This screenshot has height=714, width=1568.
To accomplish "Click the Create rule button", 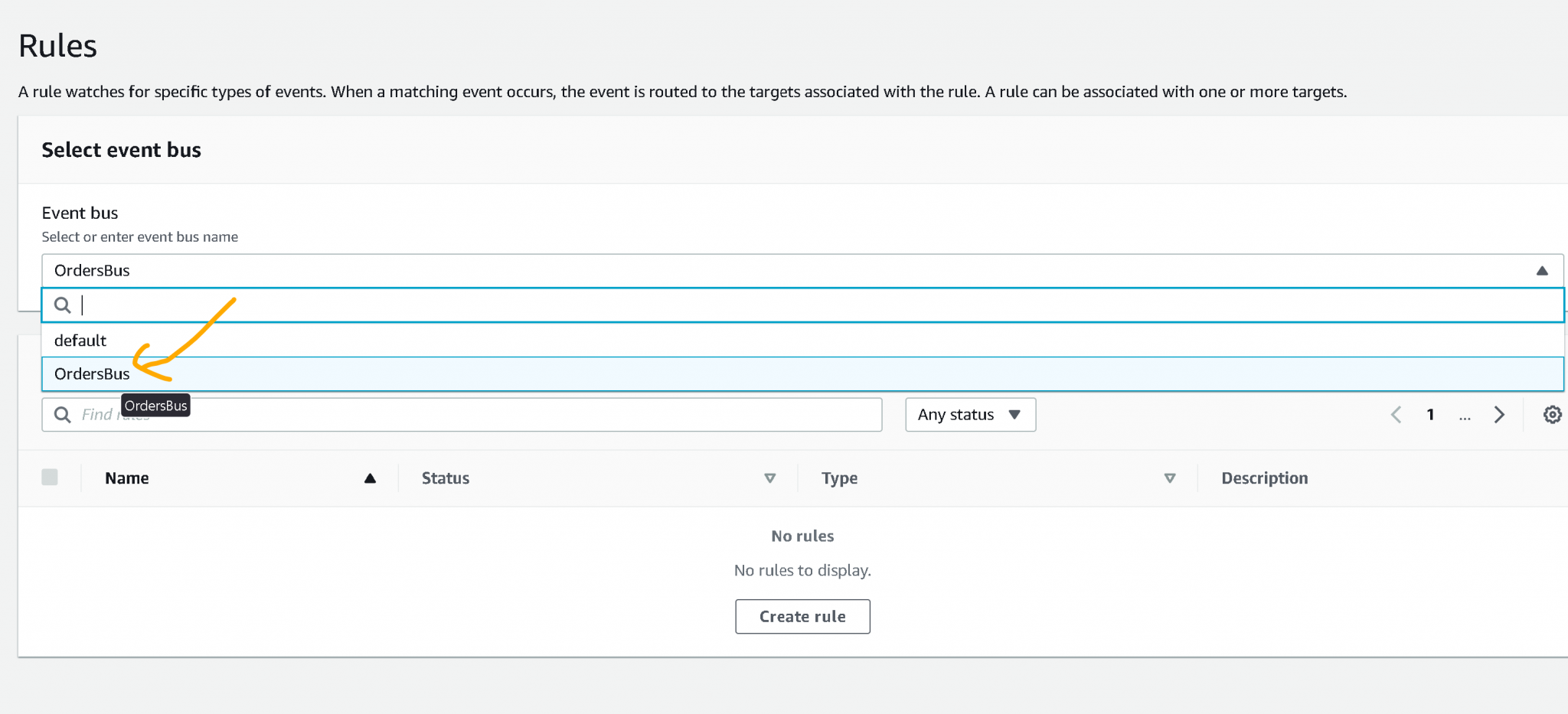I will point(802,616).
